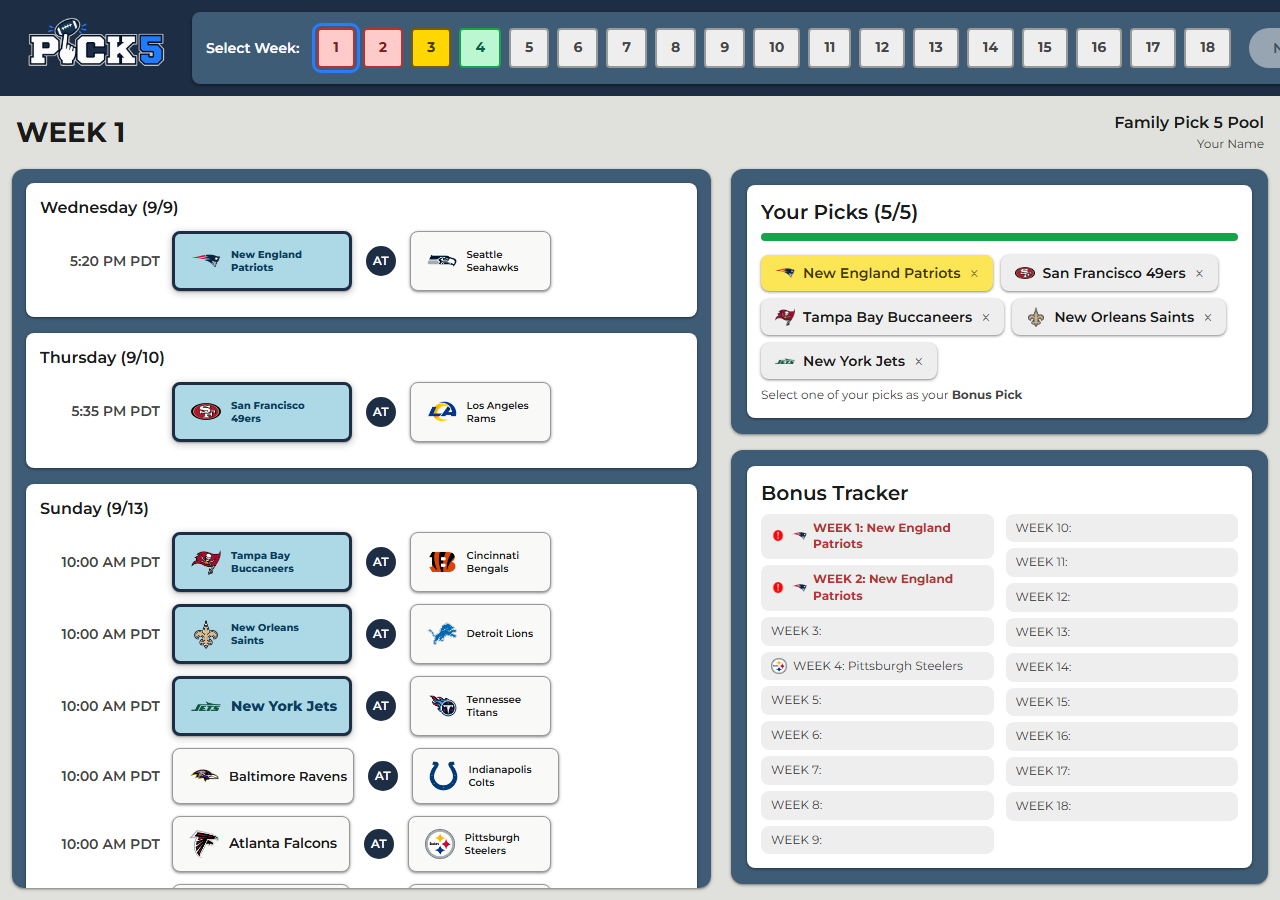The width and height of the screenshot is (1280, 900).
Task: Go to Week 9
Action: pos(724,48)
